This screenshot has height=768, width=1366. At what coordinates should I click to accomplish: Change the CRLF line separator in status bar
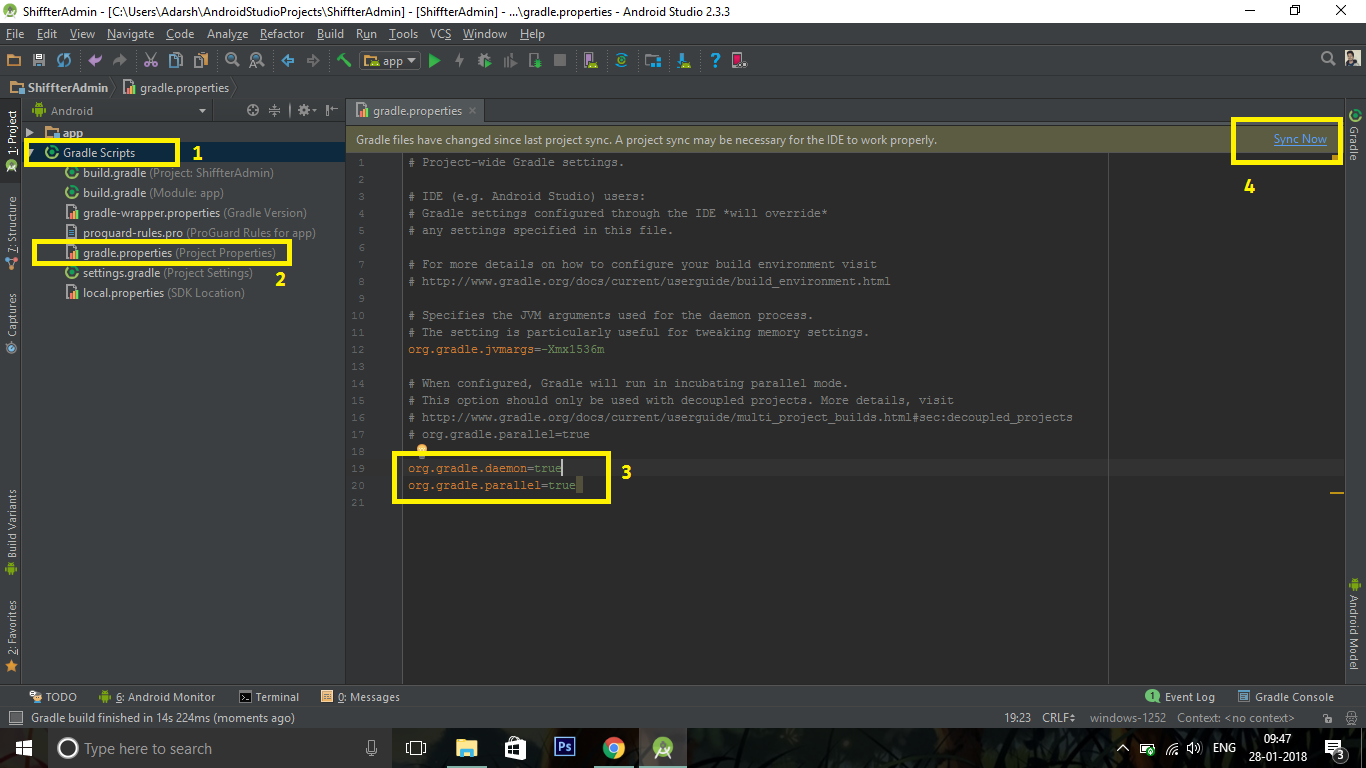(x=1058, y=718)
